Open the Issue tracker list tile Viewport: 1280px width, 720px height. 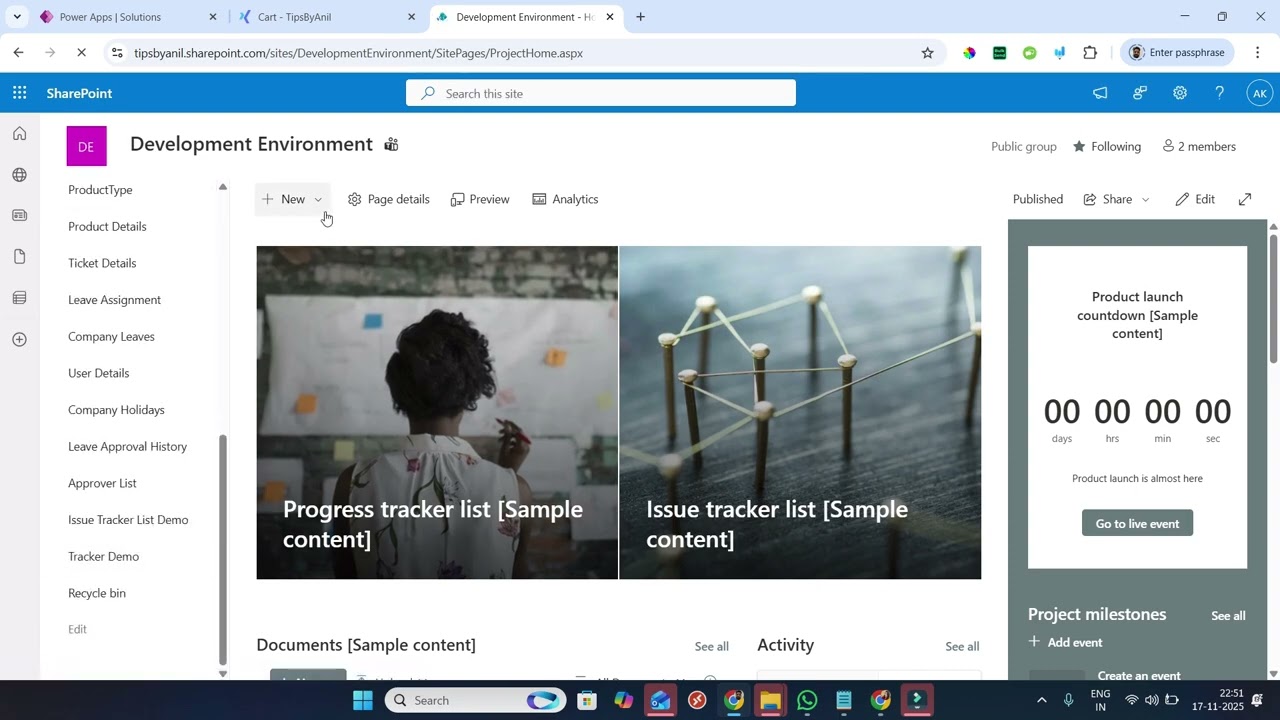(800, 412)
